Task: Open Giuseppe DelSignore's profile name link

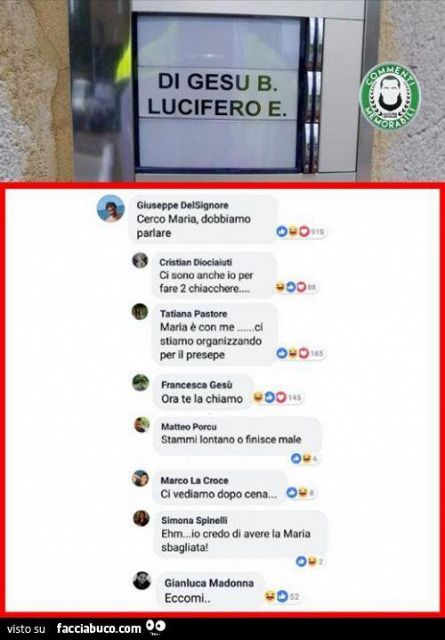Action: click(x=182, y=205)
